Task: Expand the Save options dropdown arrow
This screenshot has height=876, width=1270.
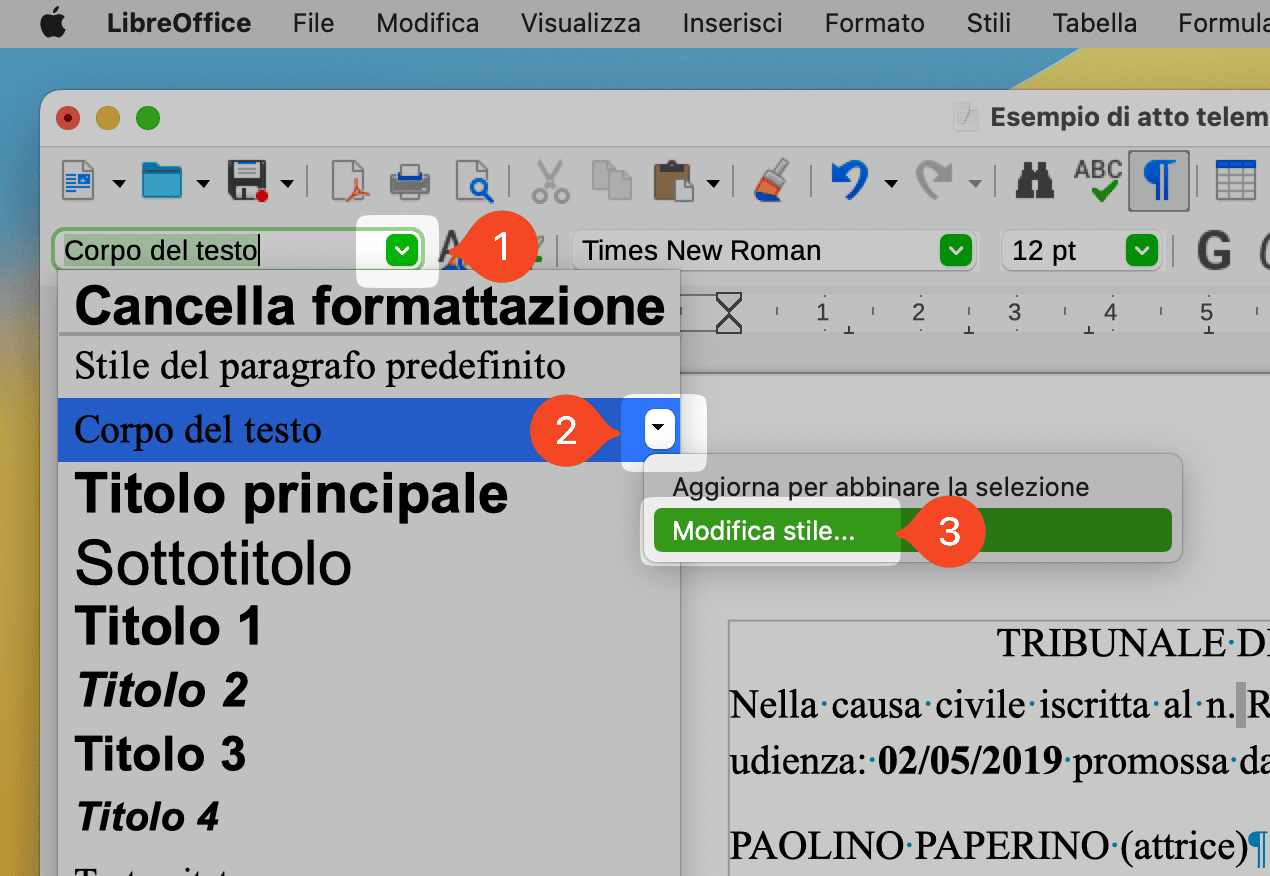Action: click(x=287, y=183)
